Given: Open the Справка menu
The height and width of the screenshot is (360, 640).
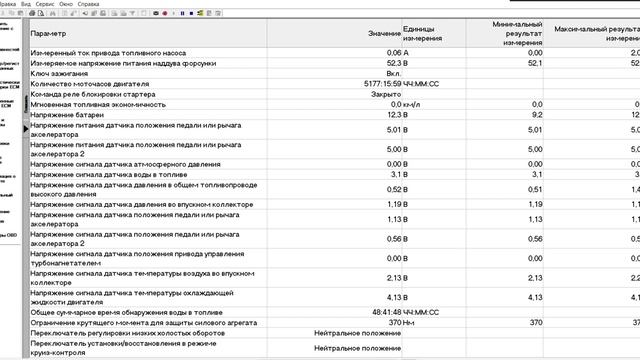Looking at the screenshot, I should 88,4.
